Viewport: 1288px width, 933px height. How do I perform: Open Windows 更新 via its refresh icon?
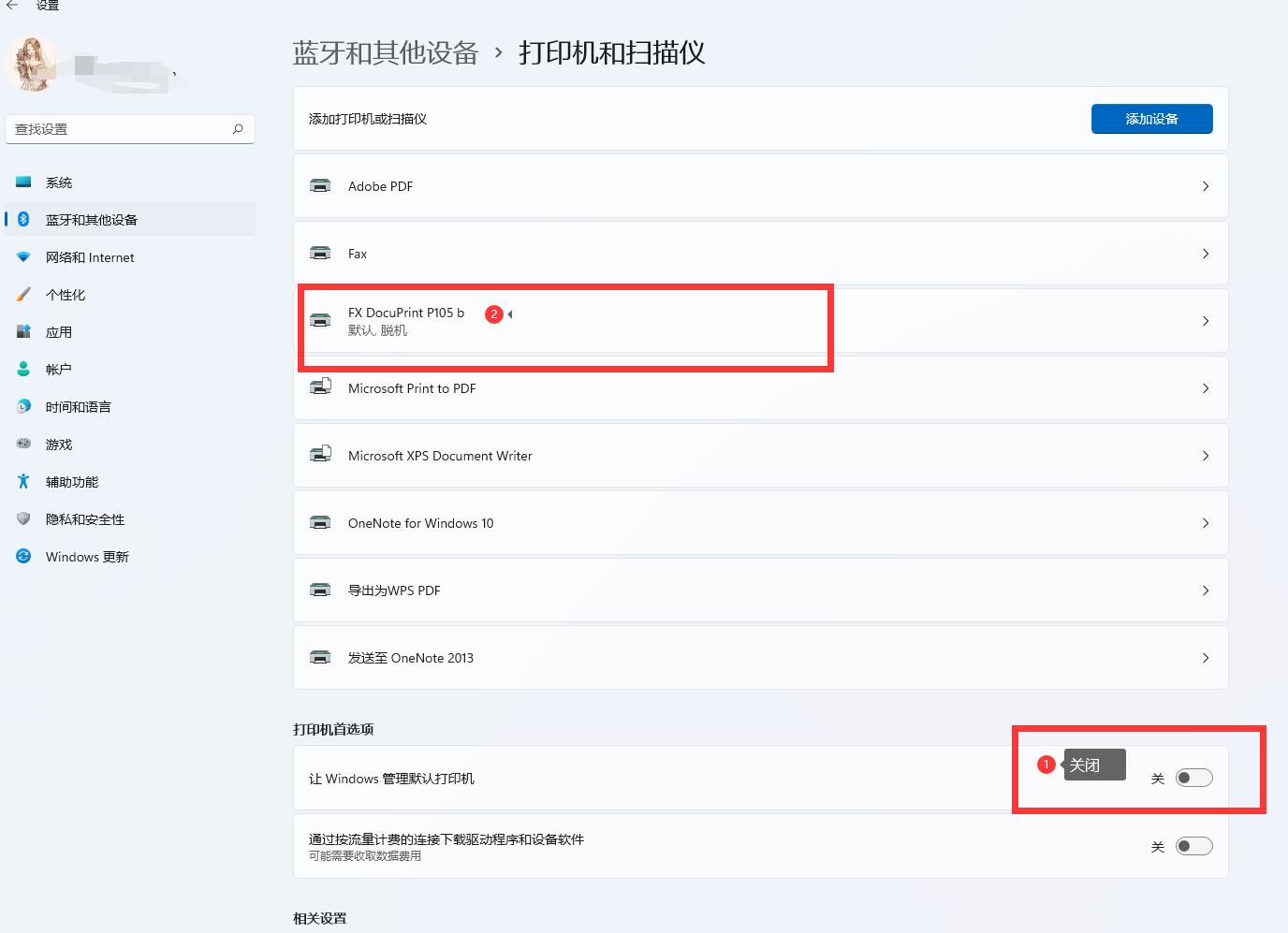click(23, 556)
